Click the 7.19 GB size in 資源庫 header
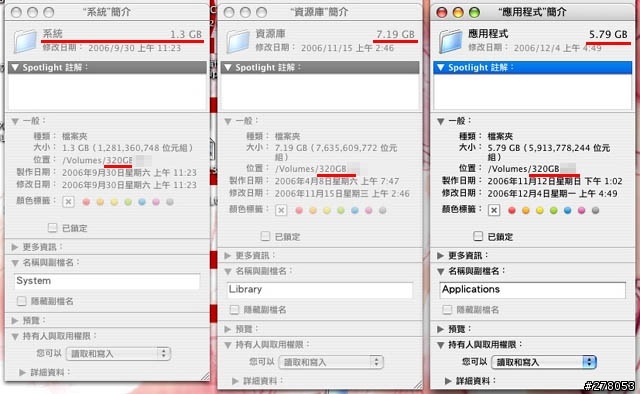 click(395, 34)
